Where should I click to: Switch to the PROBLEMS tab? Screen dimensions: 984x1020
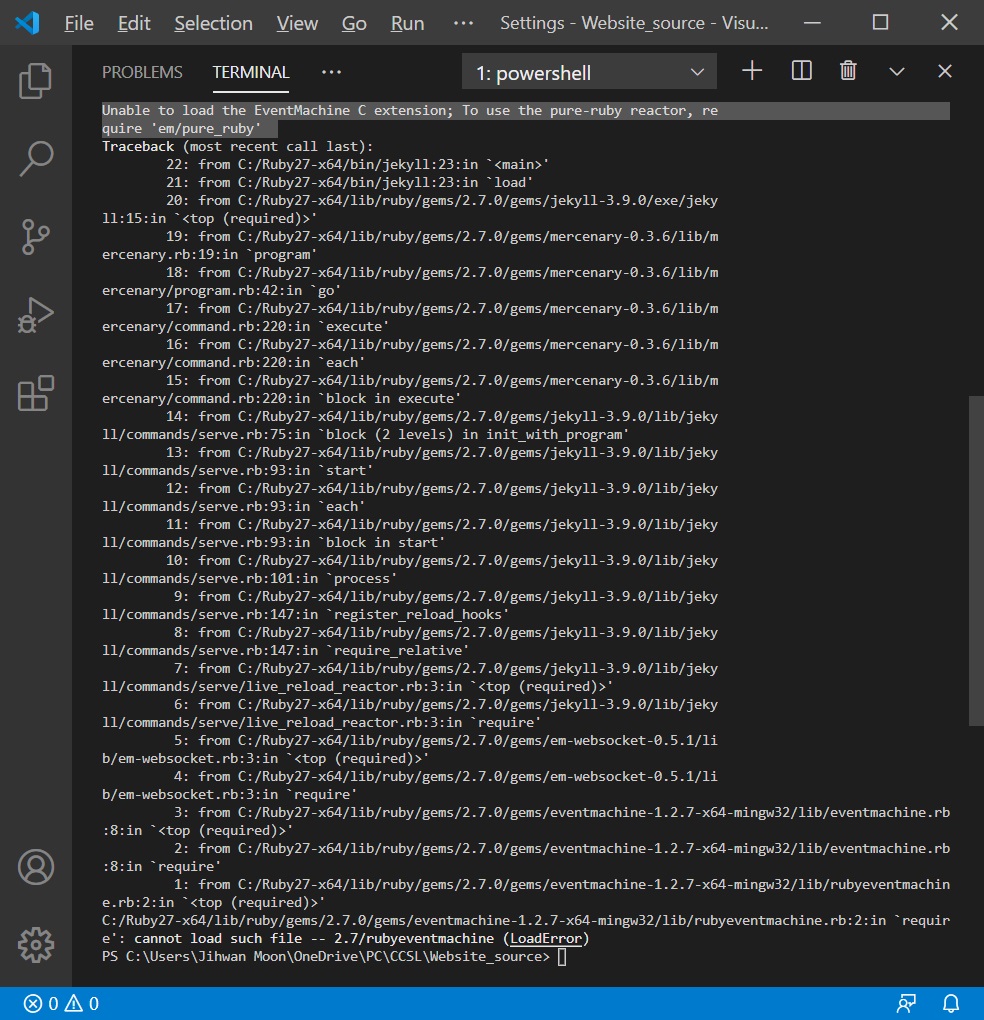point(142,72)
